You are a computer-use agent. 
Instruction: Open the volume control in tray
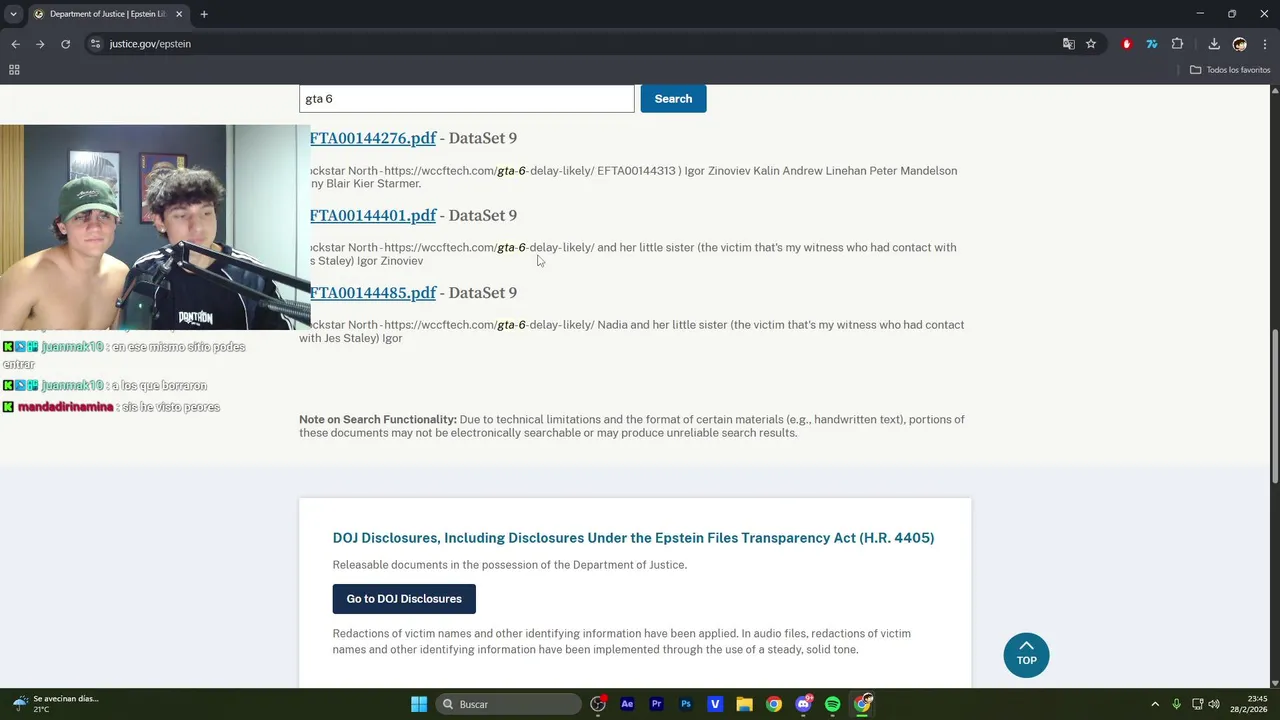coord(1214,704)
